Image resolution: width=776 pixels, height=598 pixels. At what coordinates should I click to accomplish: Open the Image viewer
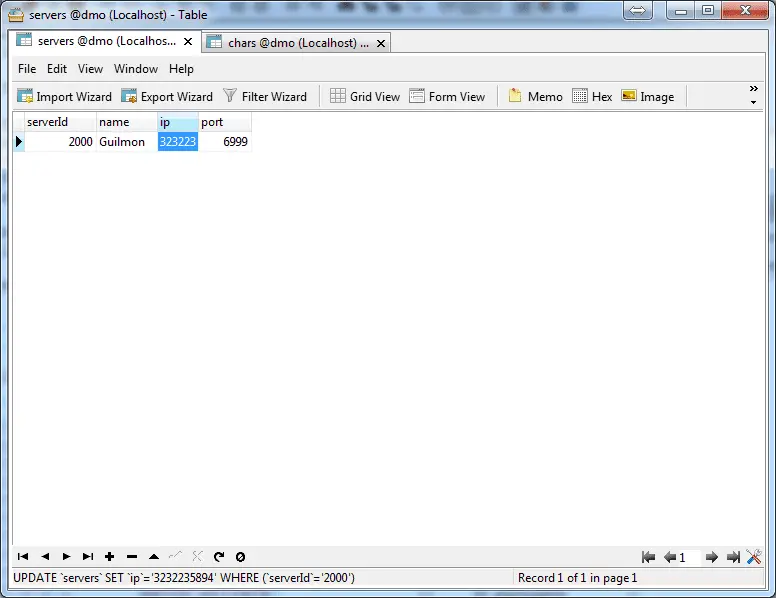(x=647, y=97)
